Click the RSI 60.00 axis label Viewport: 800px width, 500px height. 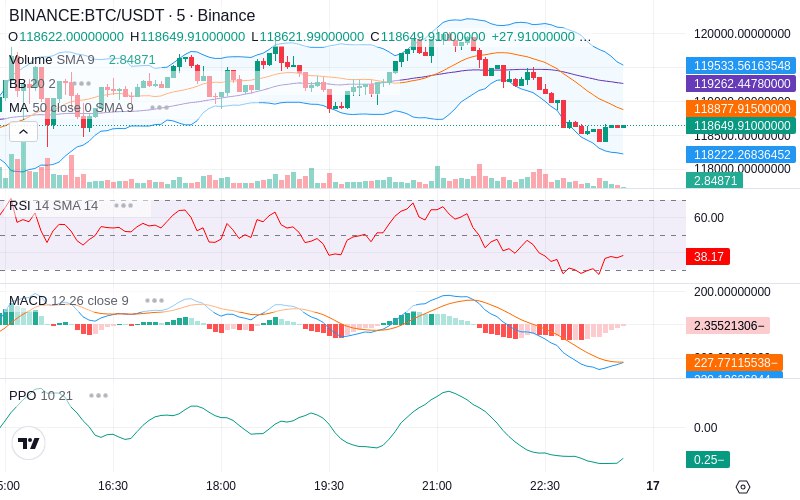click(709, 218)
